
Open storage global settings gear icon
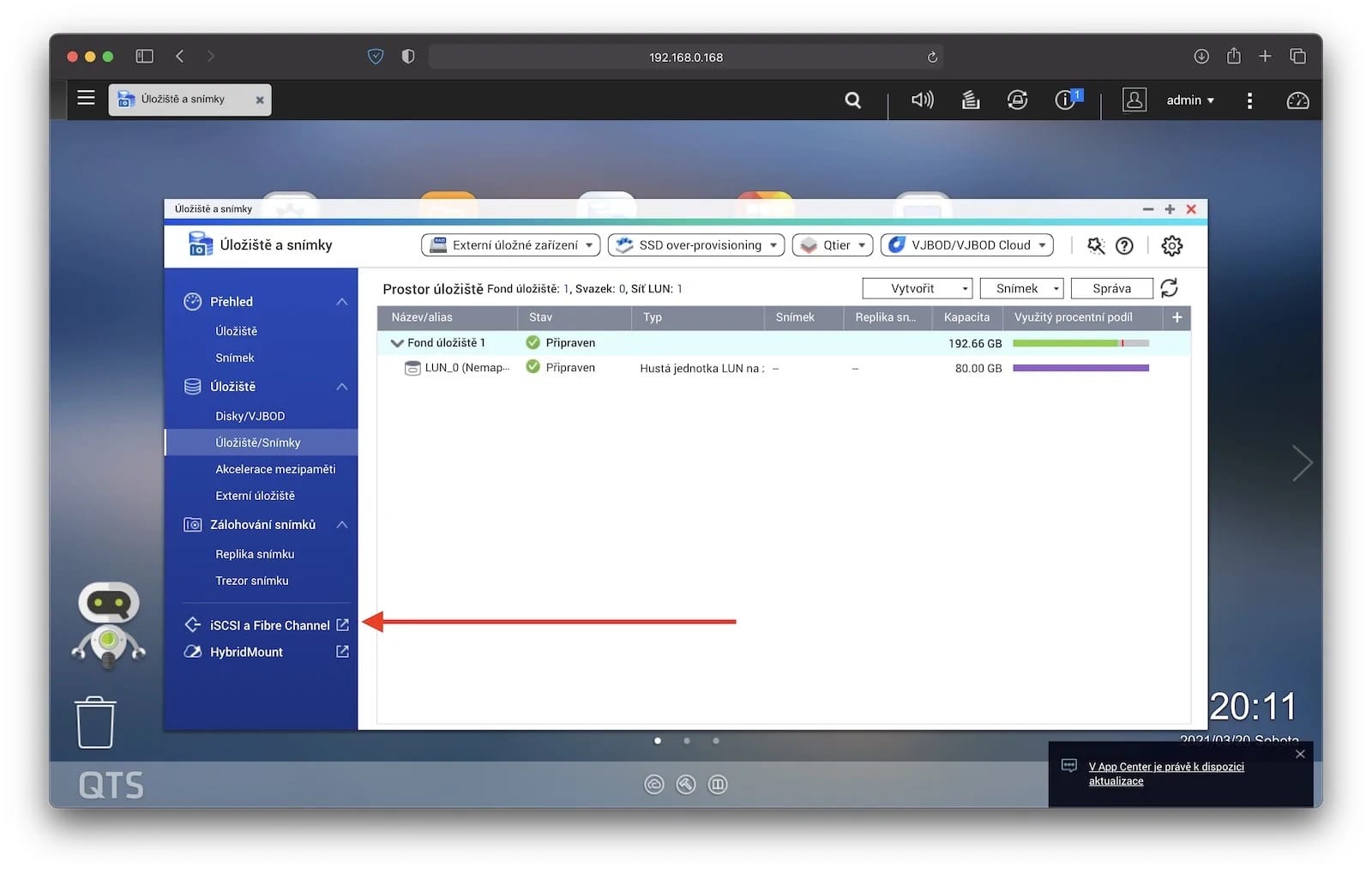point(1171,246)
